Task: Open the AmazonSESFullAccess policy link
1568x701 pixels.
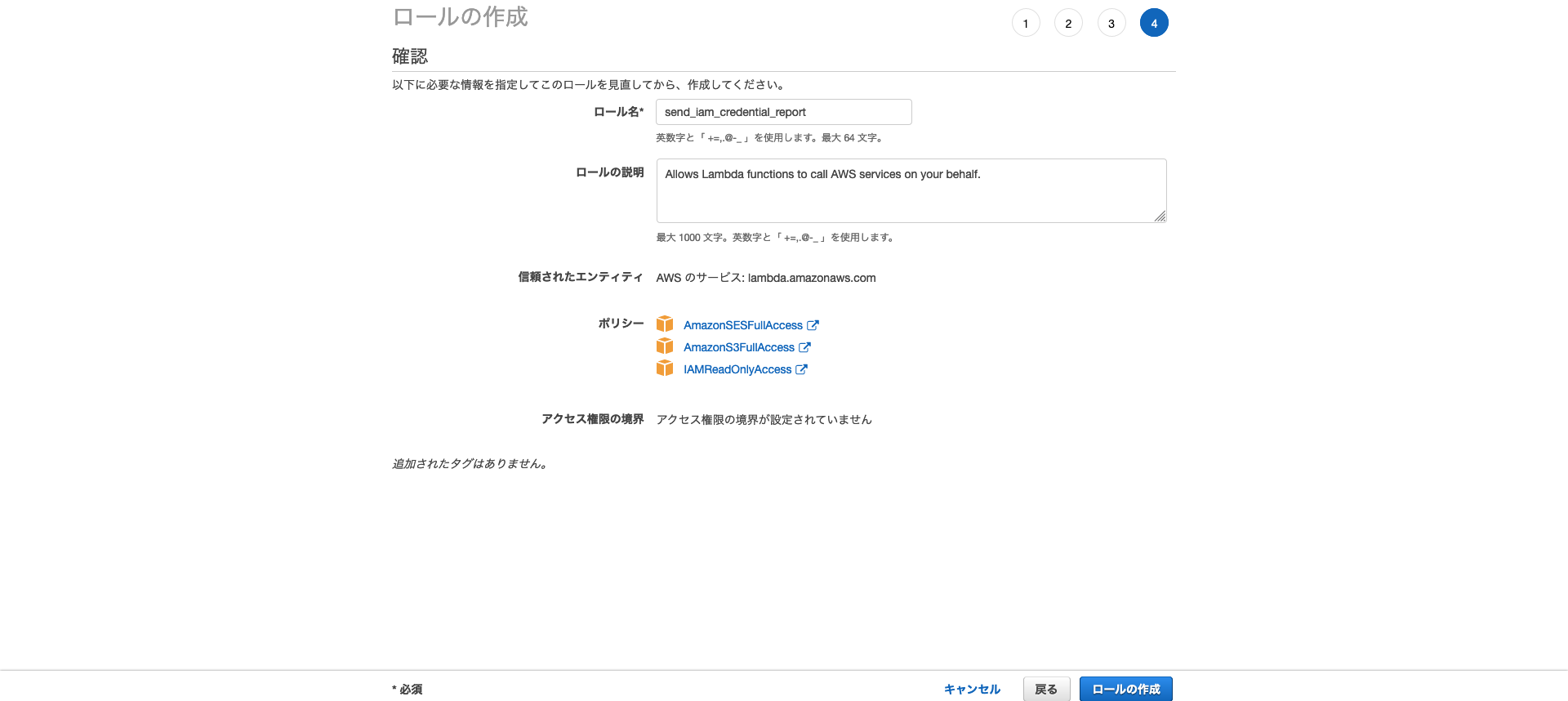Action: 743,325
